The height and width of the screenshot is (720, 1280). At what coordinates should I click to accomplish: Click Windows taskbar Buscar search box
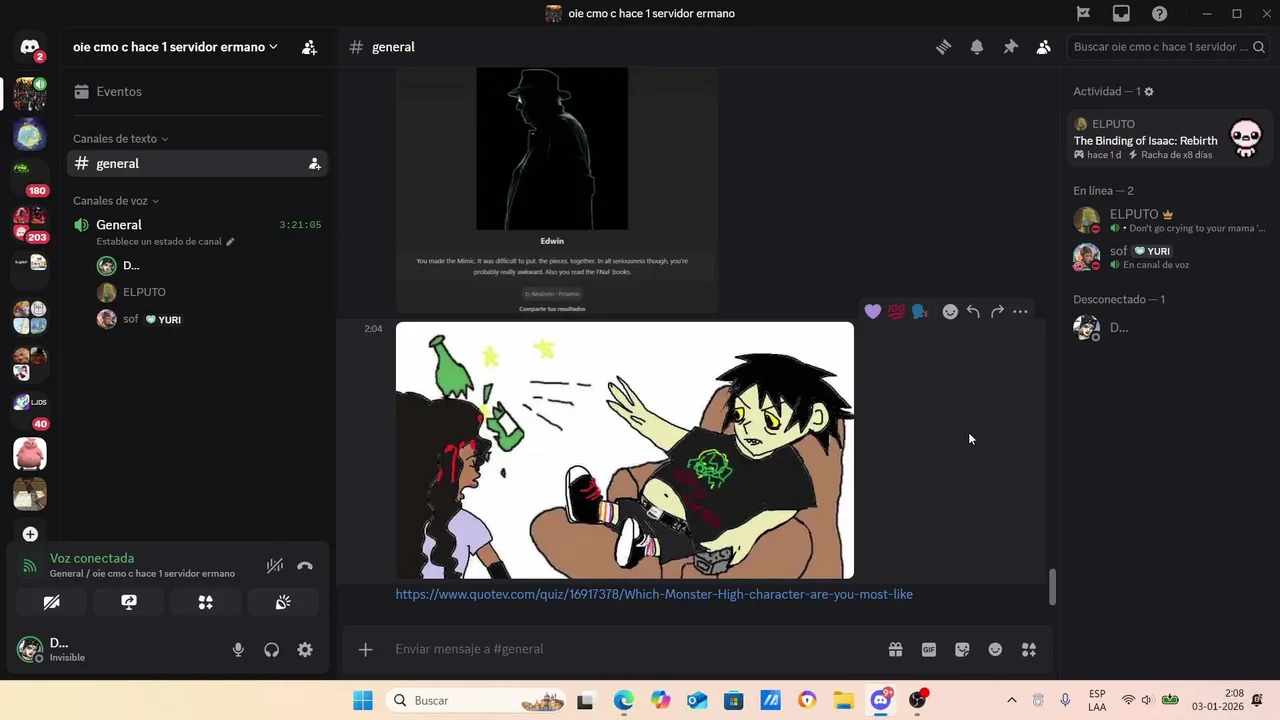pyautogui.click(x=474, y=700)
